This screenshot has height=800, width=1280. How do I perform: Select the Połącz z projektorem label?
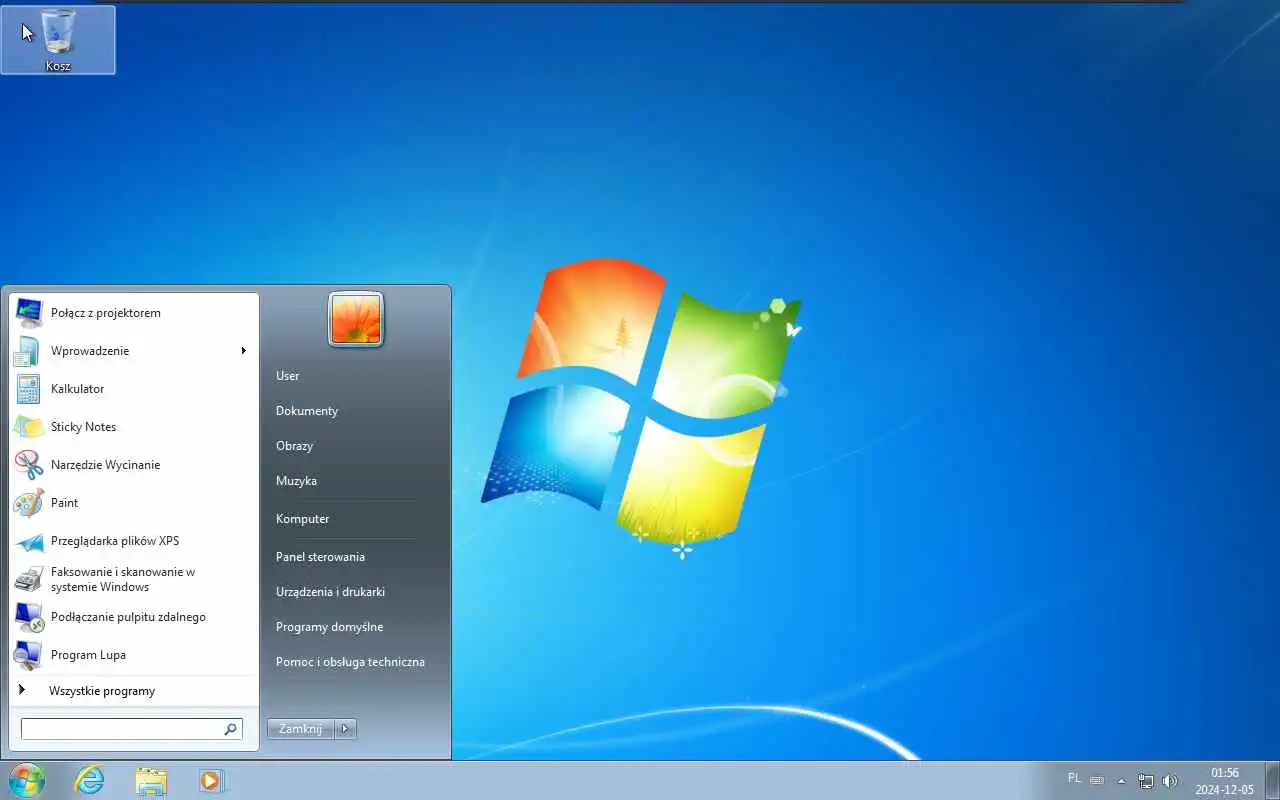point(106,313)
